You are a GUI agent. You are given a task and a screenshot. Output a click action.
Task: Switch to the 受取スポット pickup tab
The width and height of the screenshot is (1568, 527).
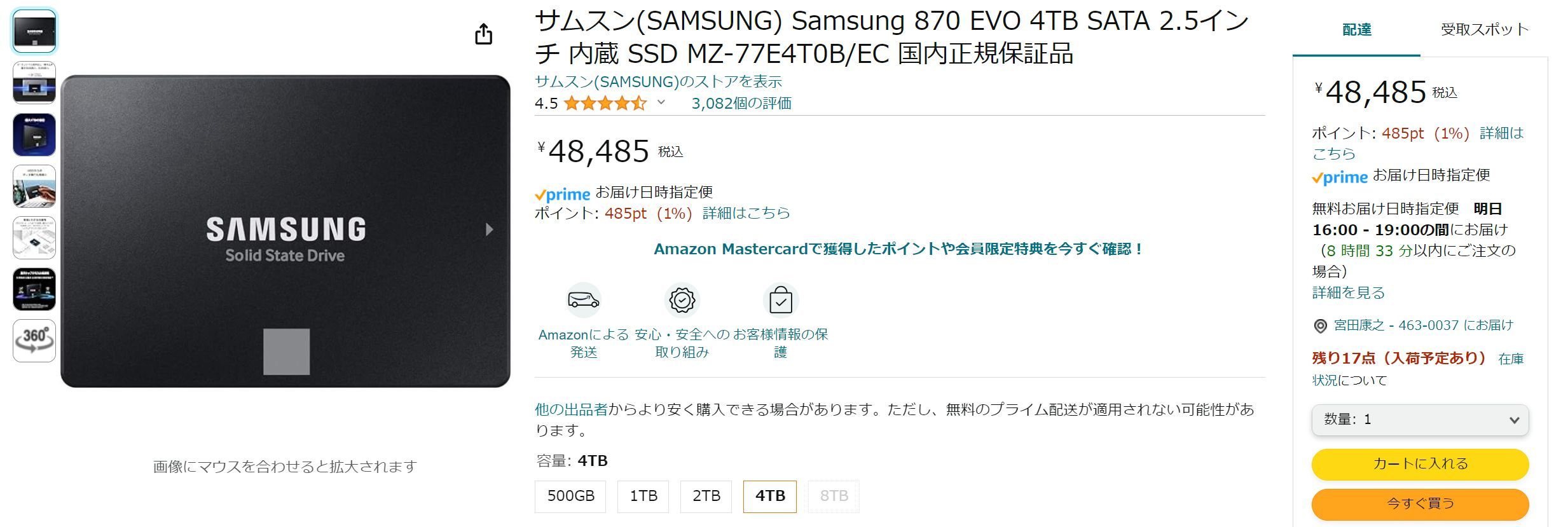(1484, 29)
